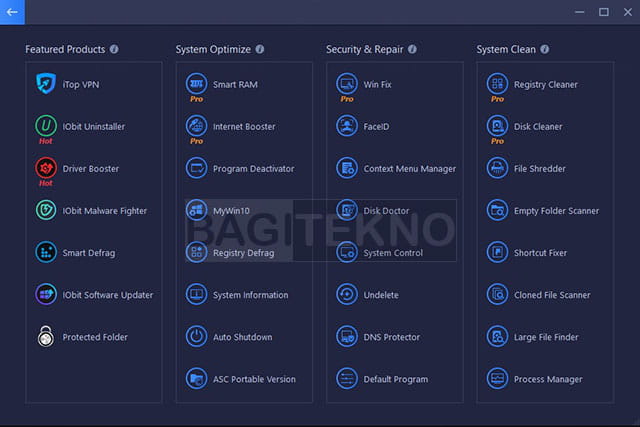Launch the Win Fix tool icon
The height and width of the screenshot is (427, 640).
pyautogui.click(x=347, y=84)
